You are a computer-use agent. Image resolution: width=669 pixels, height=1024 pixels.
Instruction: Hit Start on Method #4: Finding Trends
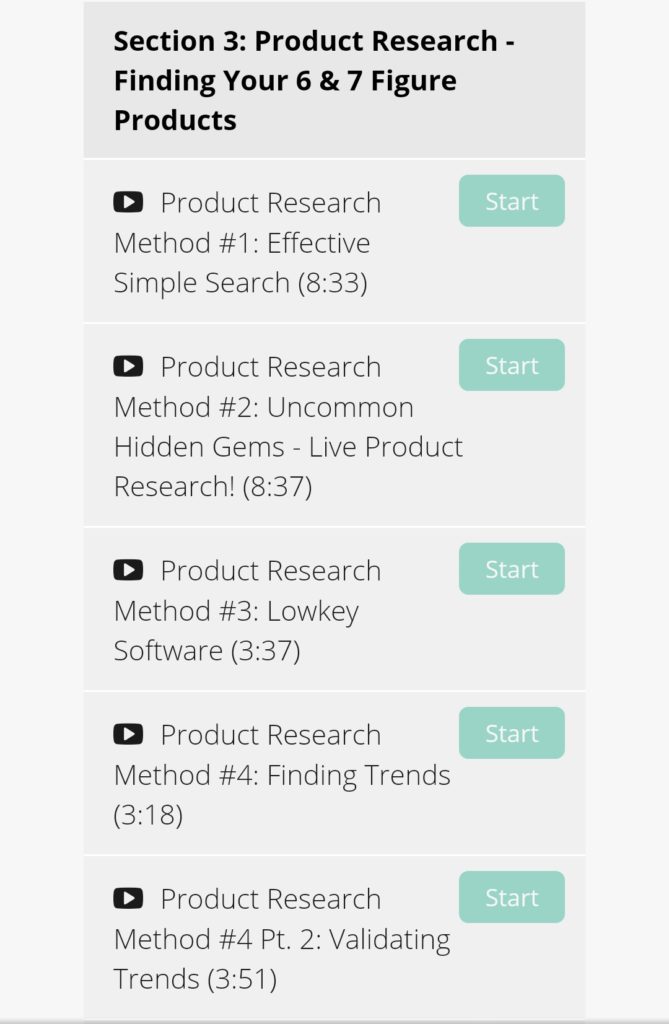pos(511,733)
